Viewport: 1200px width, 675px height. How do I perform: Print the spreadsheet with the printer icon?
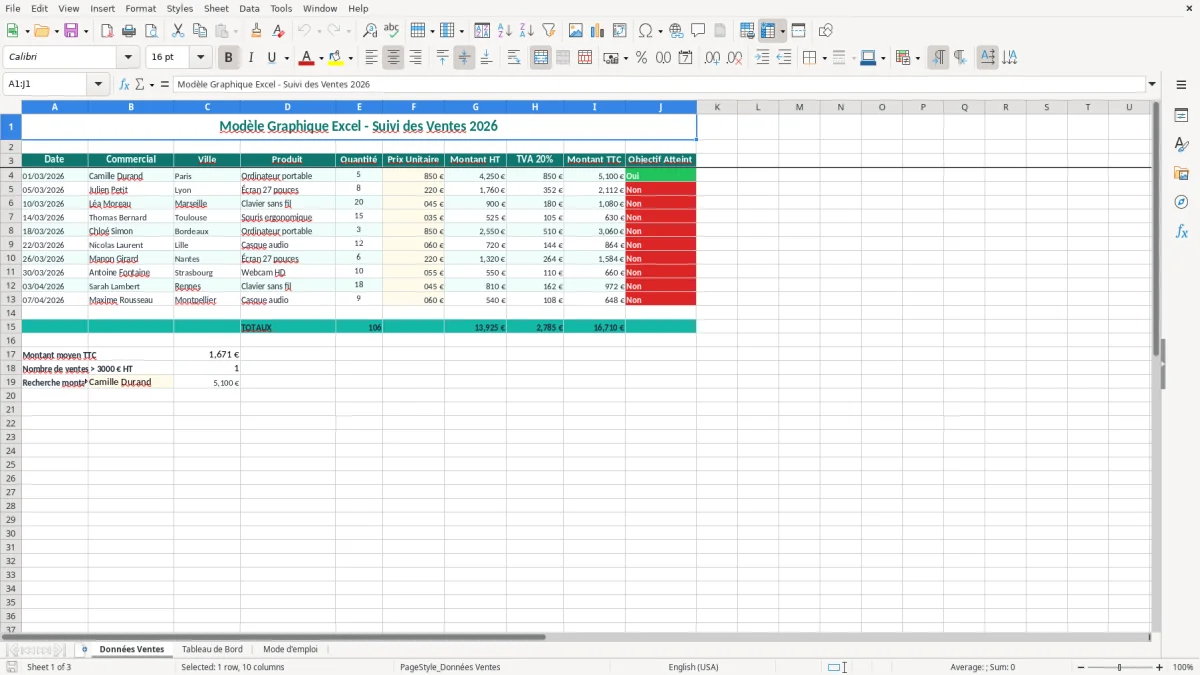pos(129,31)
